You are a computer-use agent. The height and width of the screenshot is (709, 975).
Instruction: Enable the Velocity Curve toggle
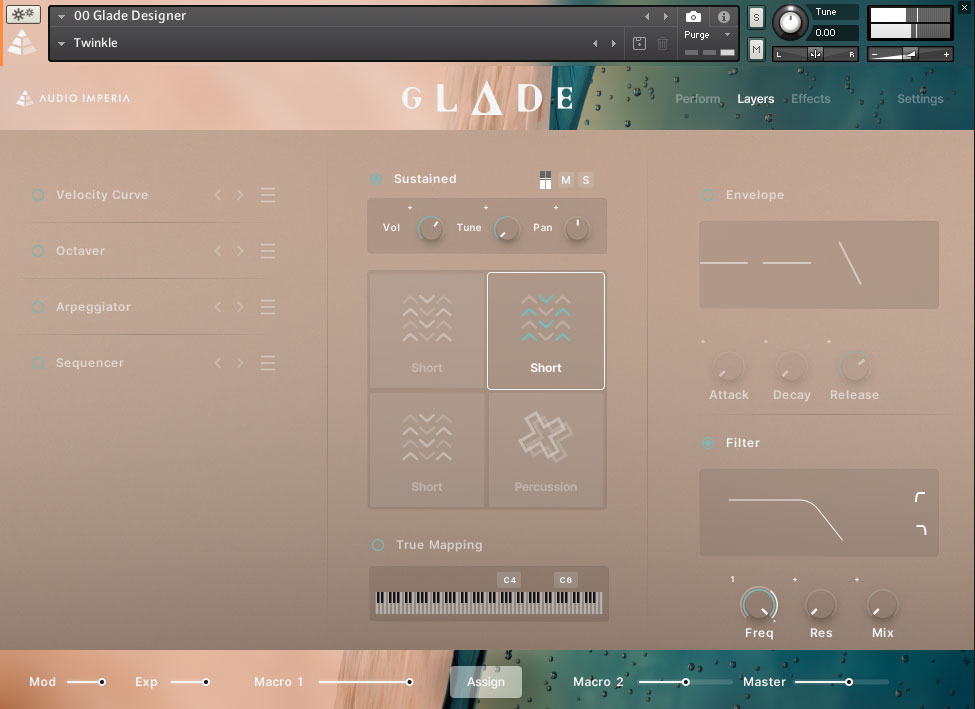pyautogui.click(x=38, y=195)
